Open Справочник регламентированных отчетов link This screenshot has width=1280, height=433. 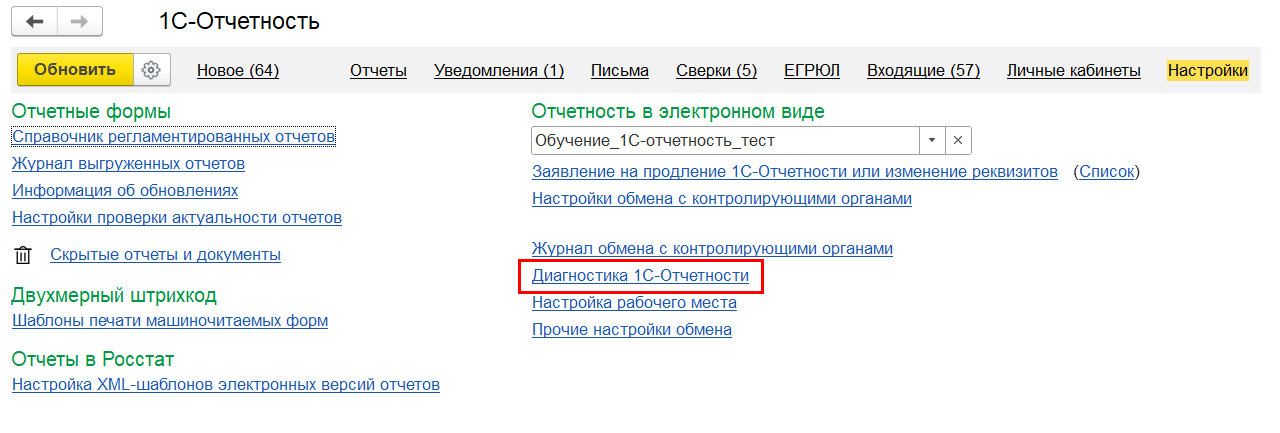pos(174,136)
